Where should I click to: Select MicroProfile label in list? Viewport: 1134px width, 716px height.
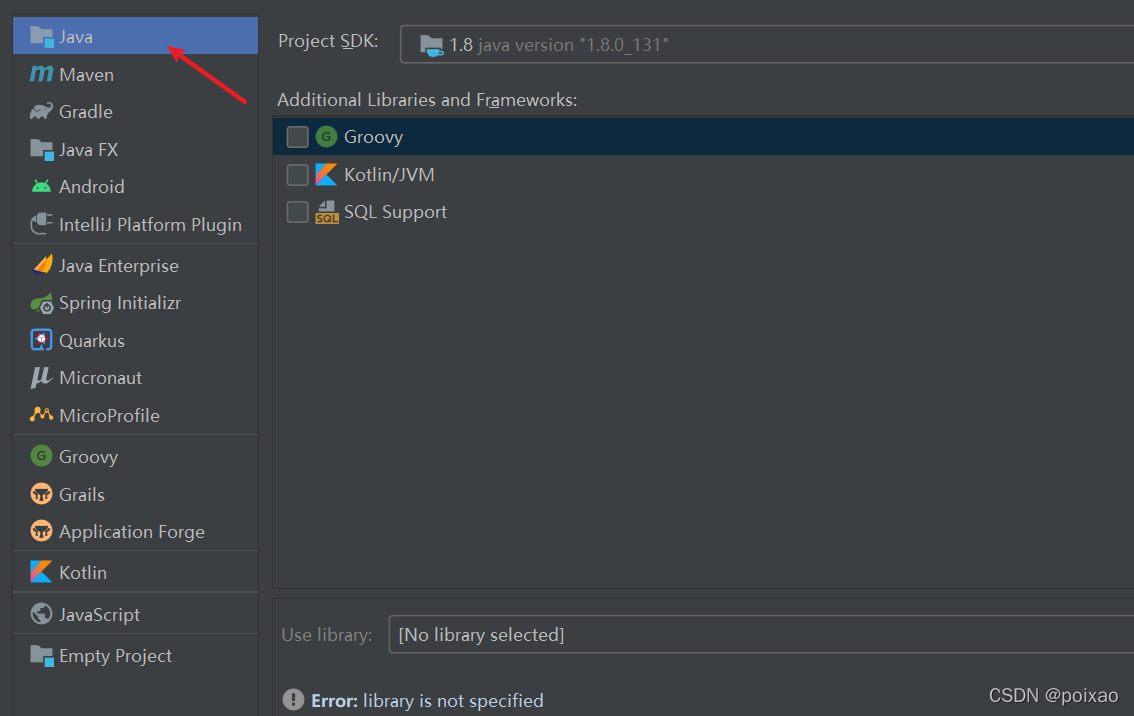pyautogui.click(x=109, y=415)
